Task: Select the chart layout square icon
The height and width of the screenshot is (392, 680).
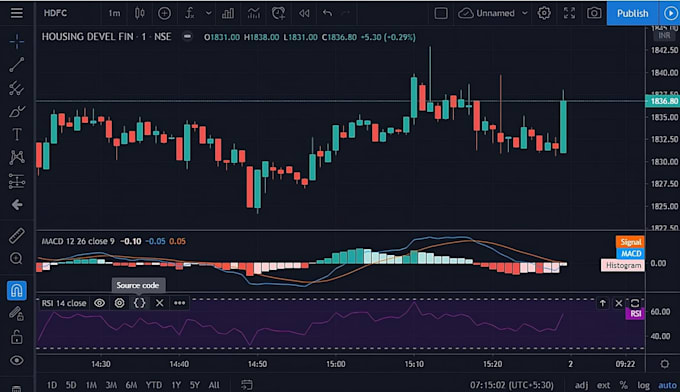Action: tap(441, 13)
